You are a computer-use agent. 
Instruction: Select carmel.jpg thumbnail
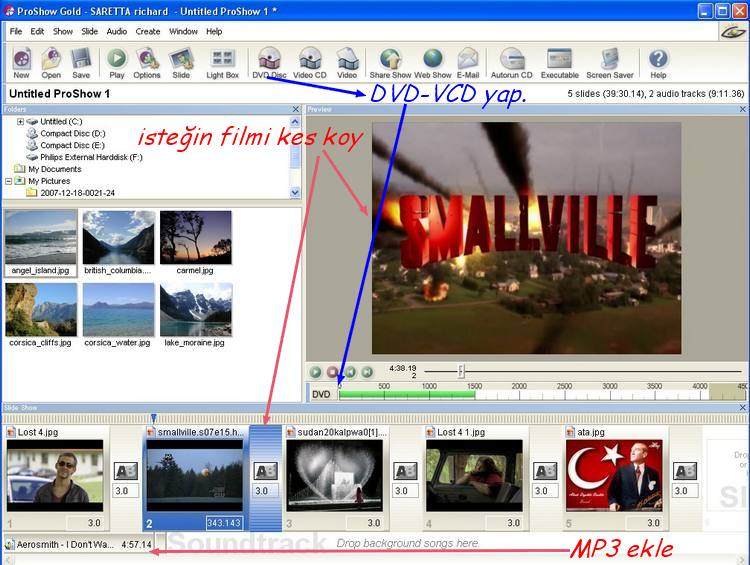pyautogui.click(x=195, y=243)
